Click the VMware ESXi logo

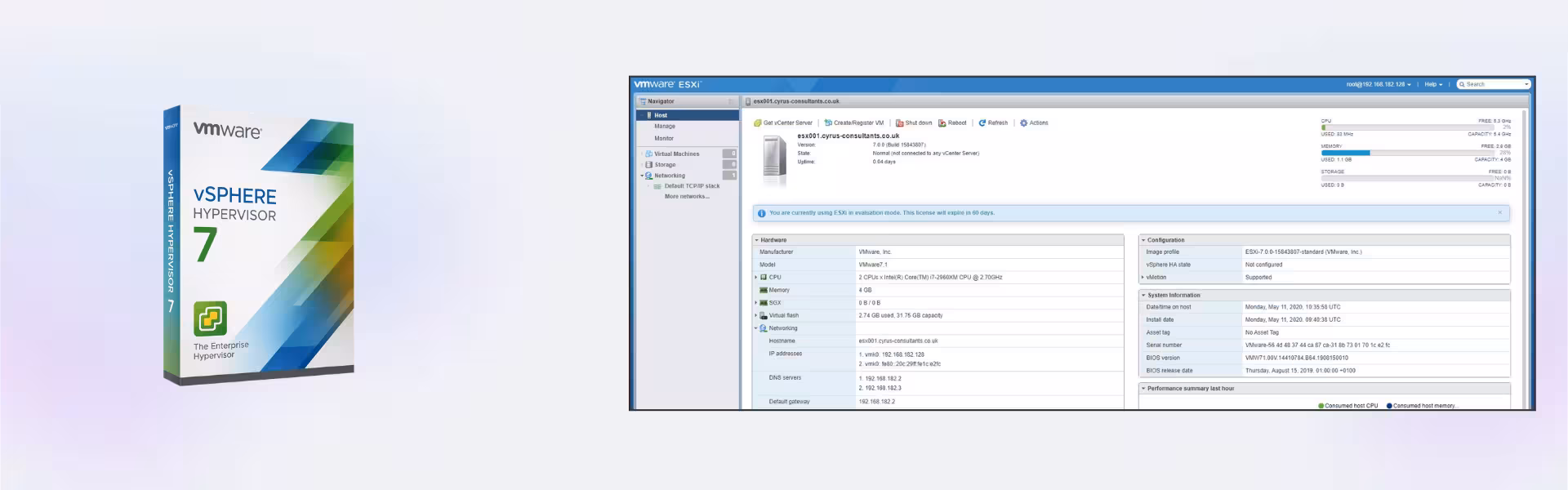667,84
